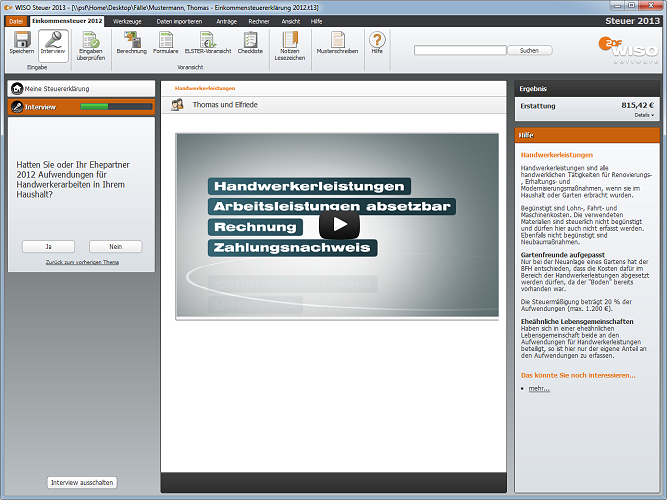Click the Gartenfreunde aufgepasst help heading

(563, 255)
